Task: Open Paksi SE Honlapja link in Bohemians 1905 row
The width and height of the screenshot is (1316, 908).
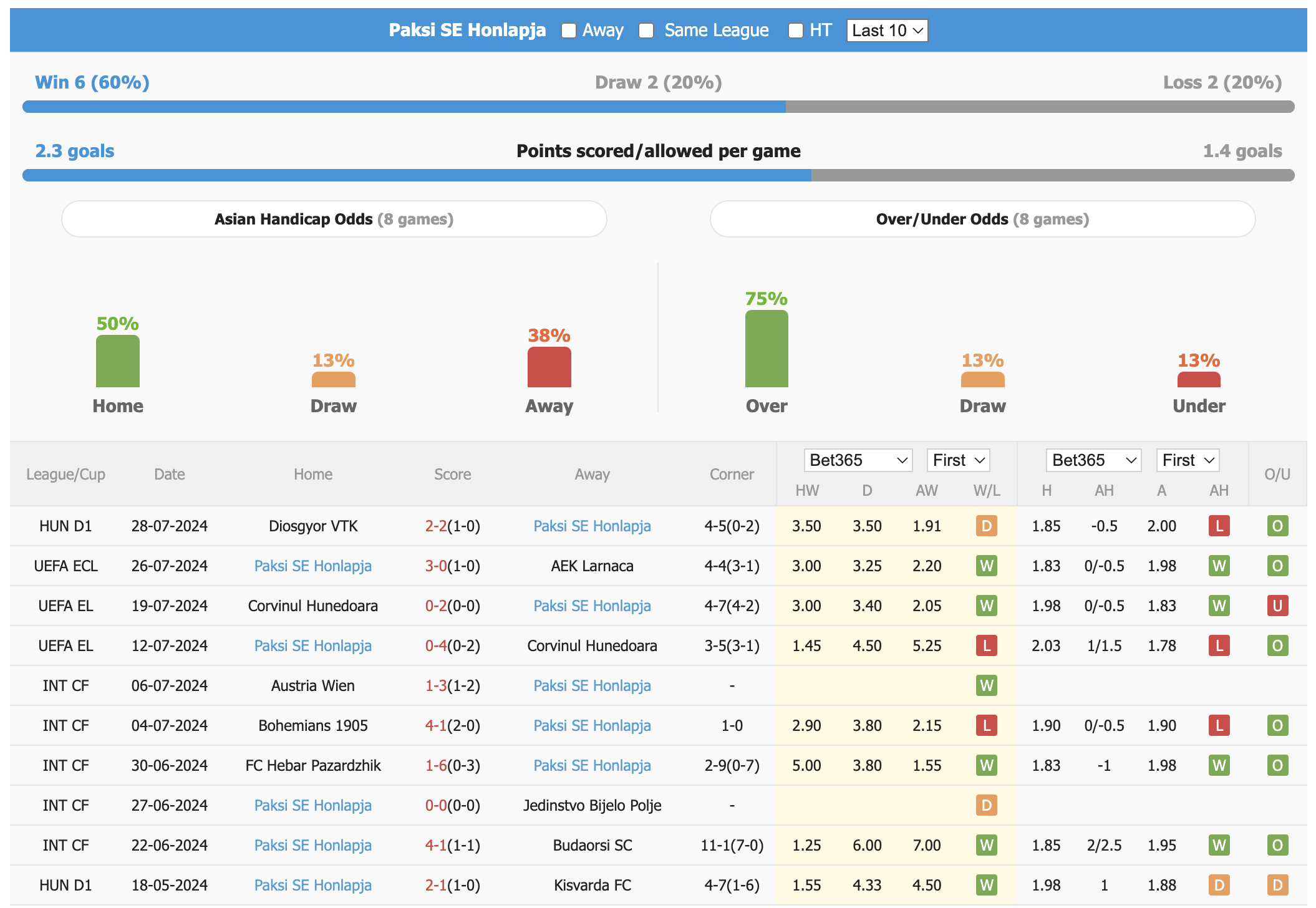Action: [592, 725]
